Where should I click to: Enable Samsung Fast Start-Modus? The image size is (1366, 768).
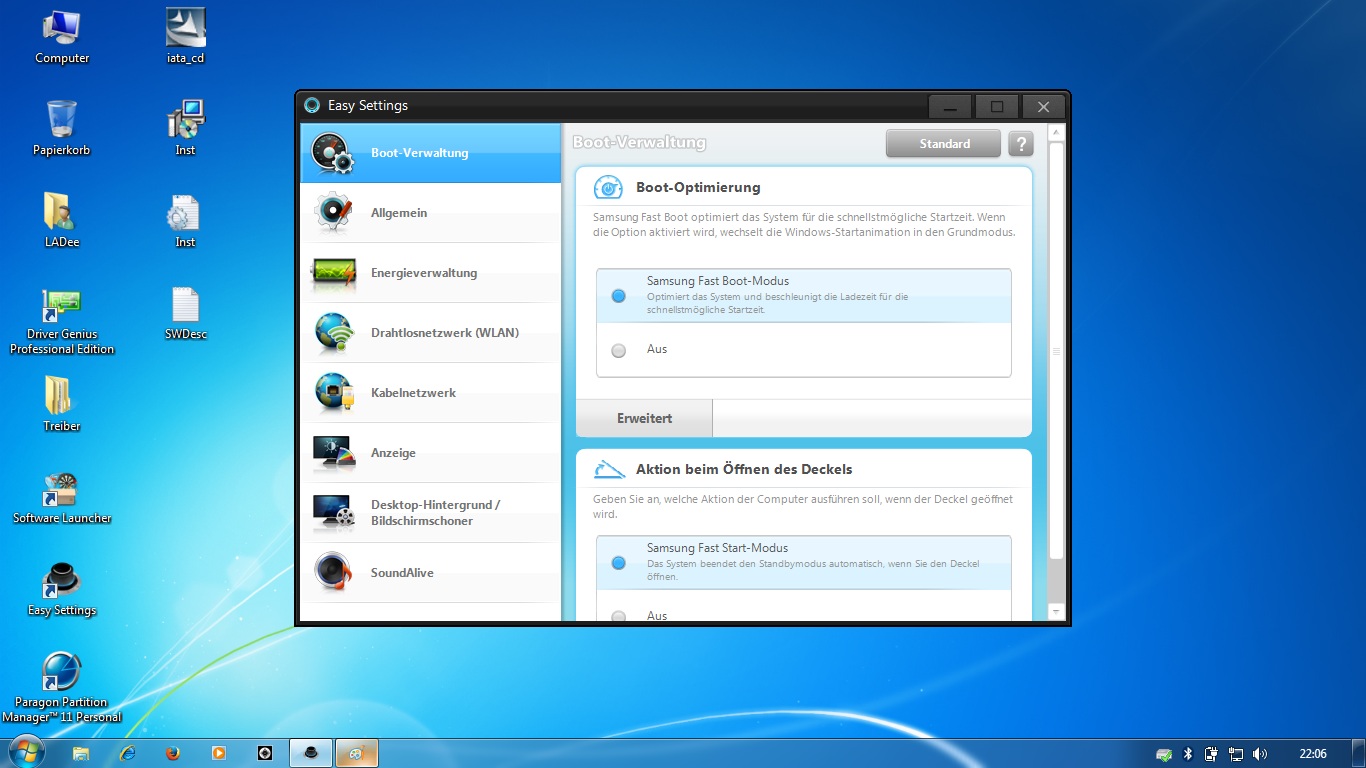[x=618, y=563]
